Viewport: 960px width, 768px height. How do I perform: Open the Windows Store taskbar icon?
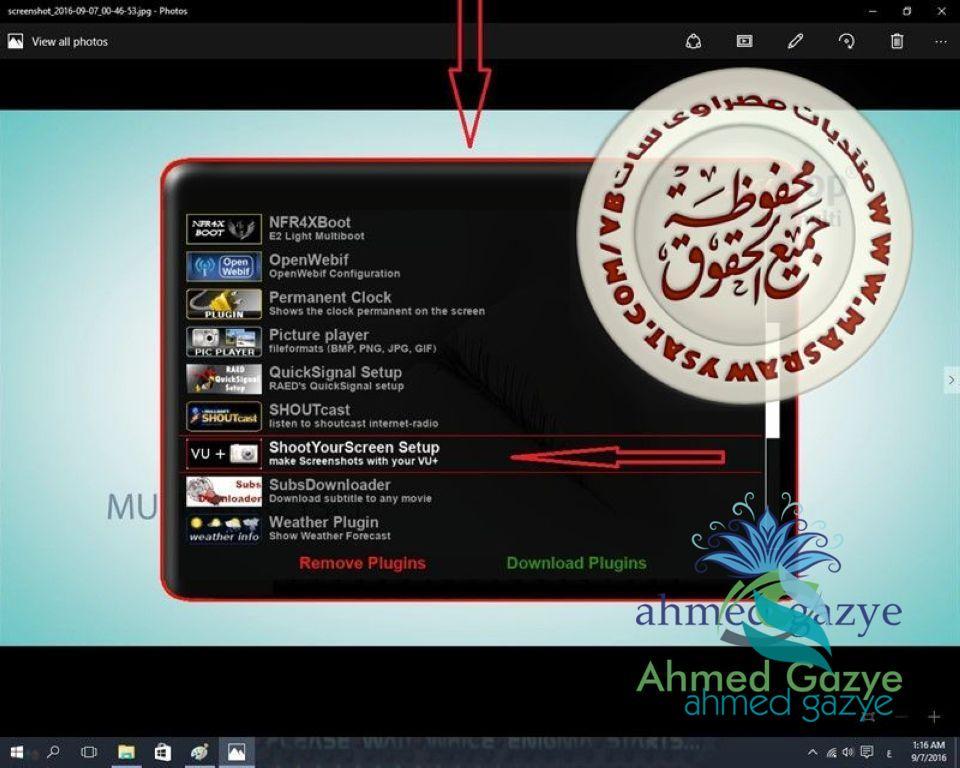(x=163, y=752)
